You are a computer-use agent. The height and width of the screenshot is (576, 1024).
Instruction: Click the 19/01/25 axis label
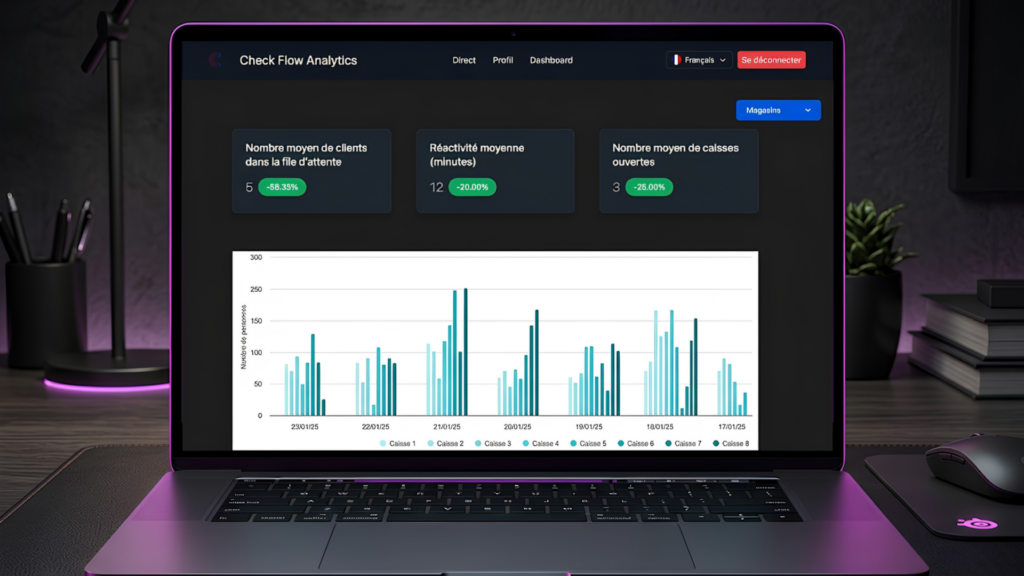(589, 426)
